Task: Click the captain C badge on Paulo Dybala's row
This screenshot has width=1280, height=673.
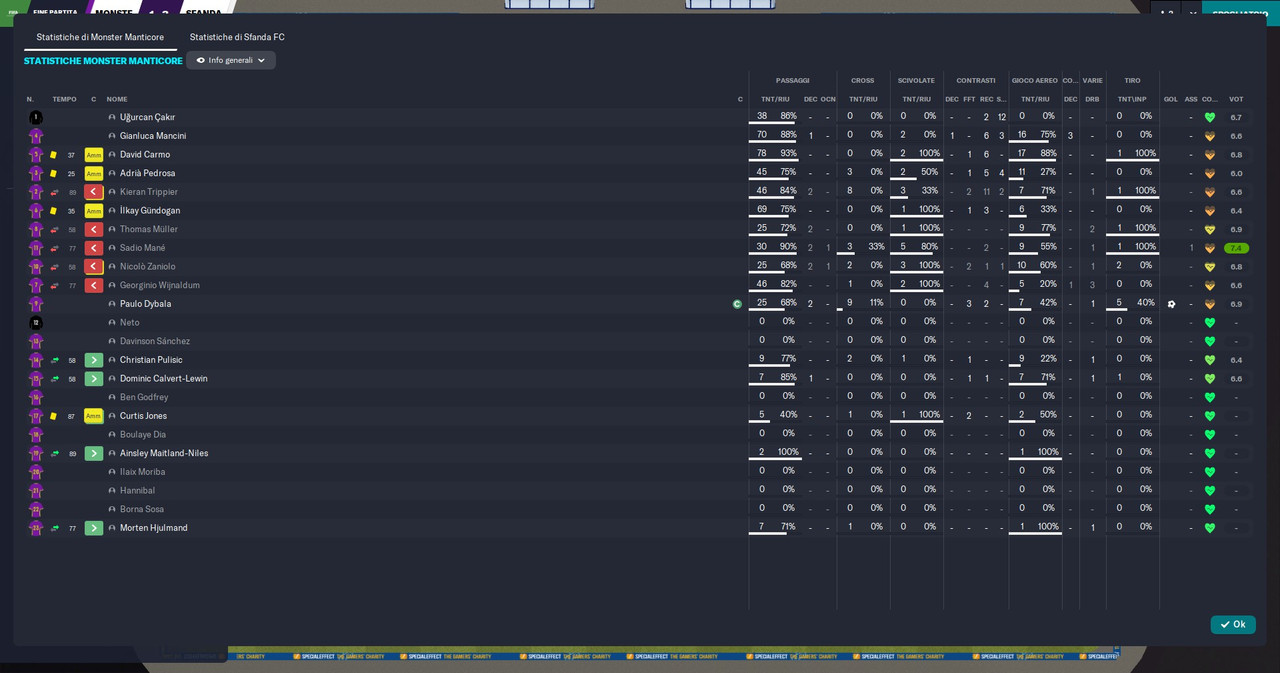Action: [x=738, y=304]
